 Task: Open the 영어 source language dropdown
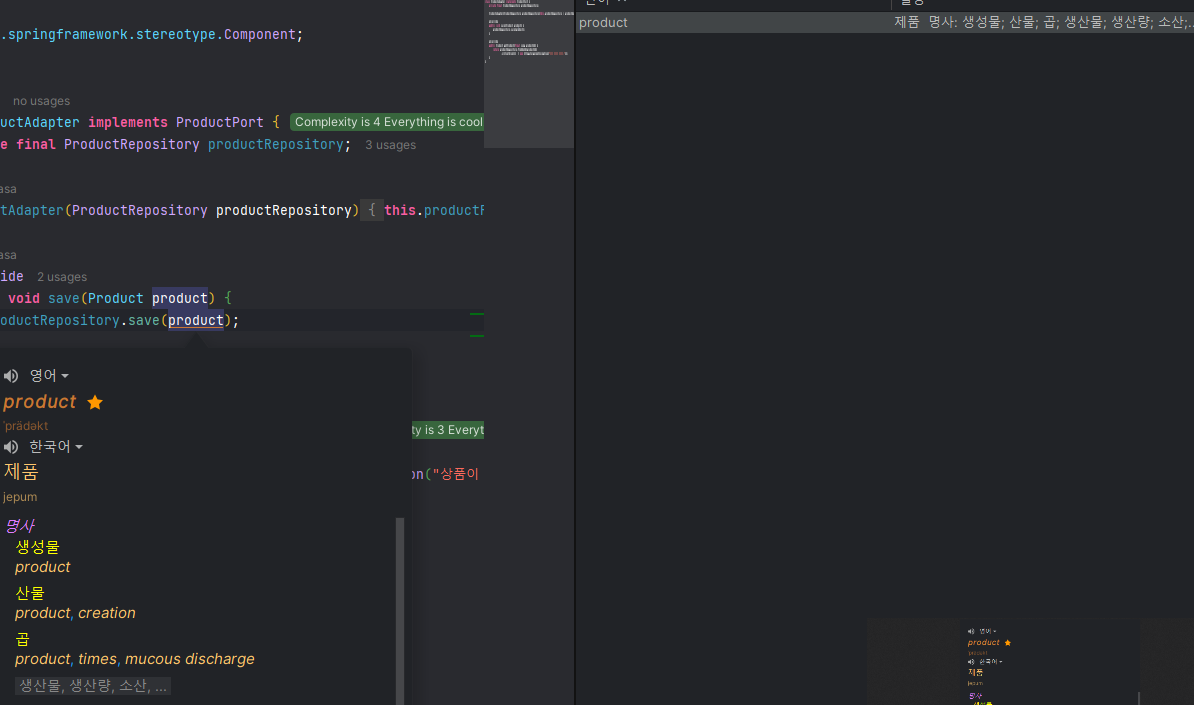[49, 375]
